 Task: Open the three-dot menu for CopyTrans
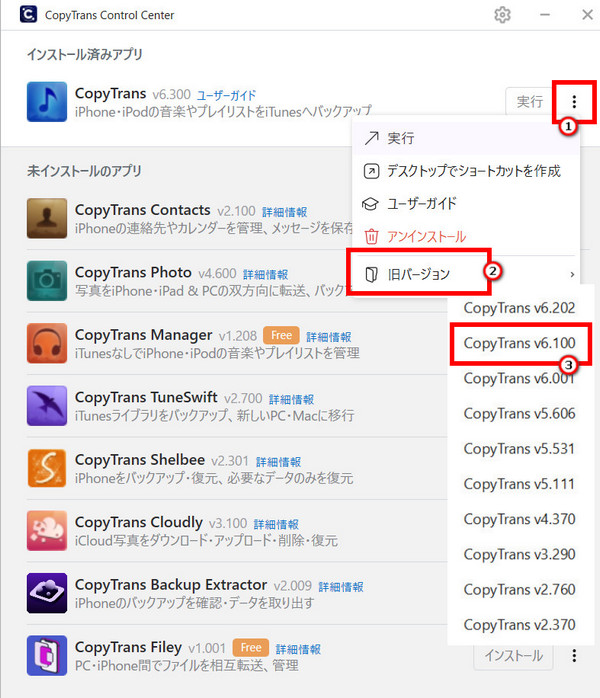click(574, 102)
